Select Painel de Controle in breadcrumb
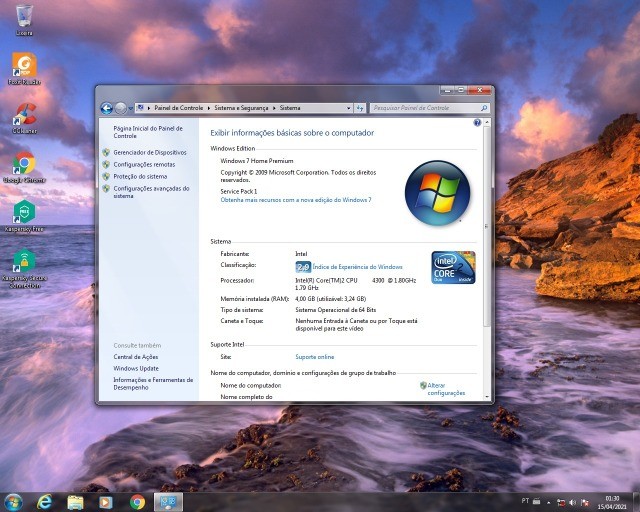The width and height of the screenshot is (640, 512). (x=178, y=108)
